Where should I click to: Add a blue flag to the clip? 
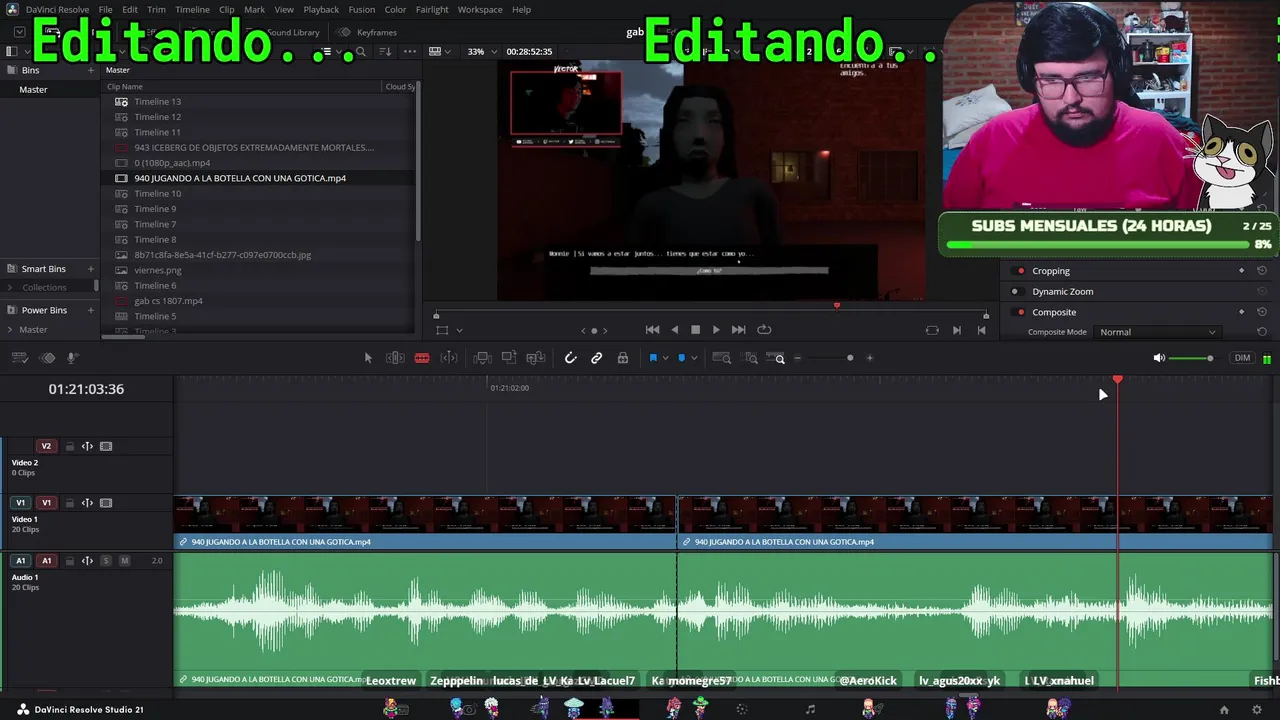click(653, 358)
